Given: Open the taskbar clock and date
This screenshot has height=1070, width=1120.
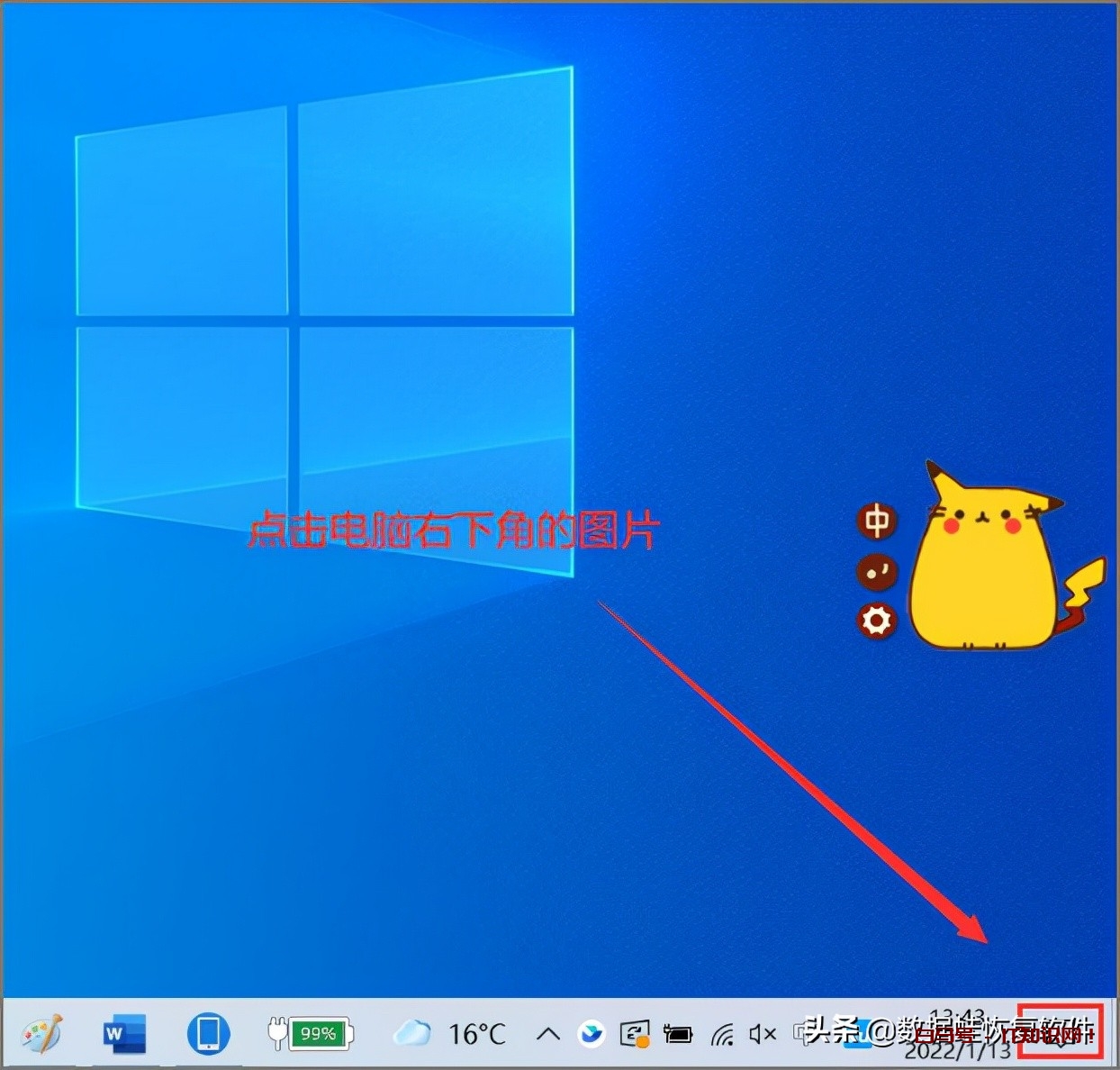Looking at the screenshot, I should 958,1034.
